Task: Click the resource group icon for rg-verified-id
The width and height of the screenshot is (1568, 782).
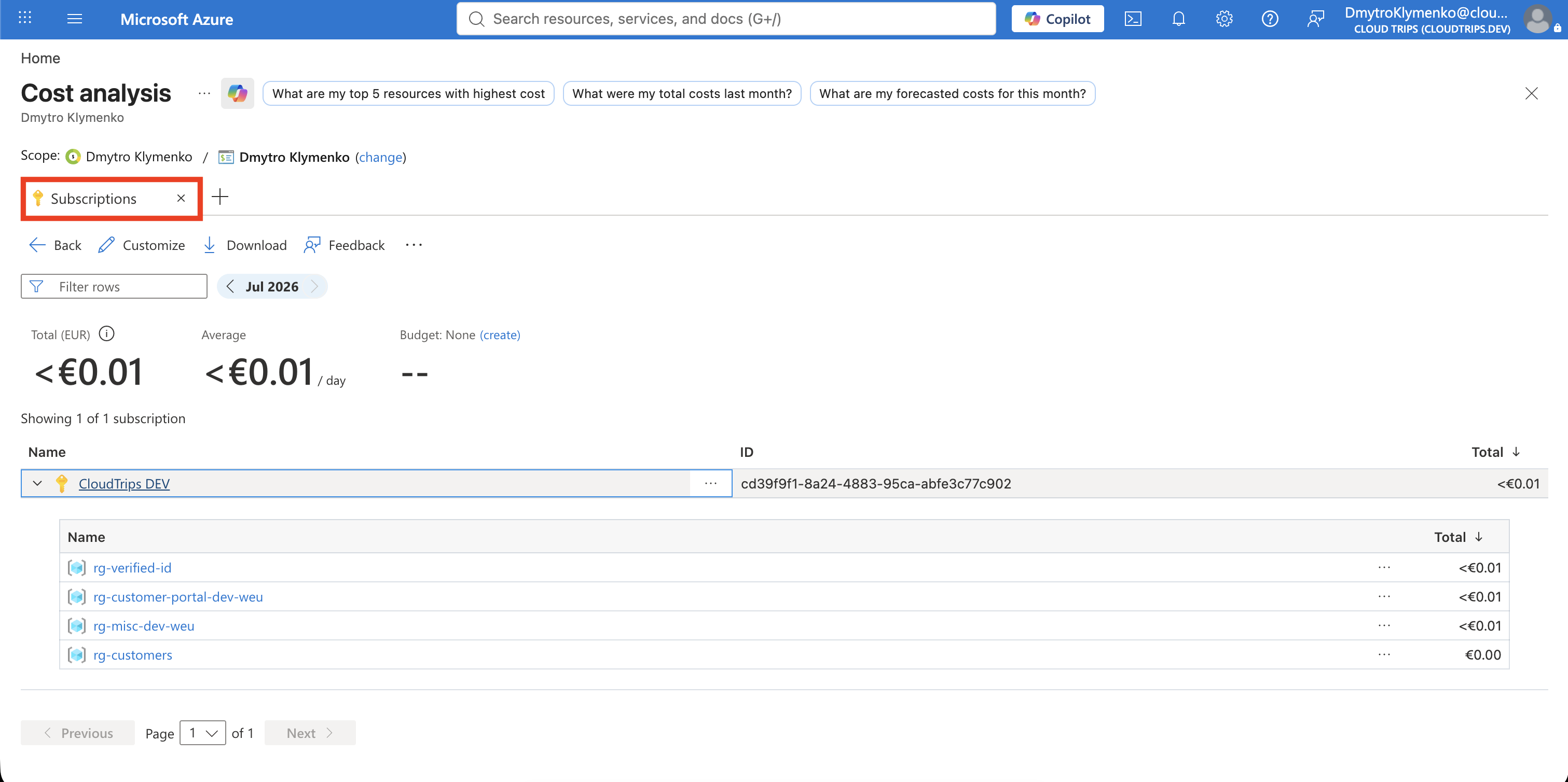Action: click(77, 567)
